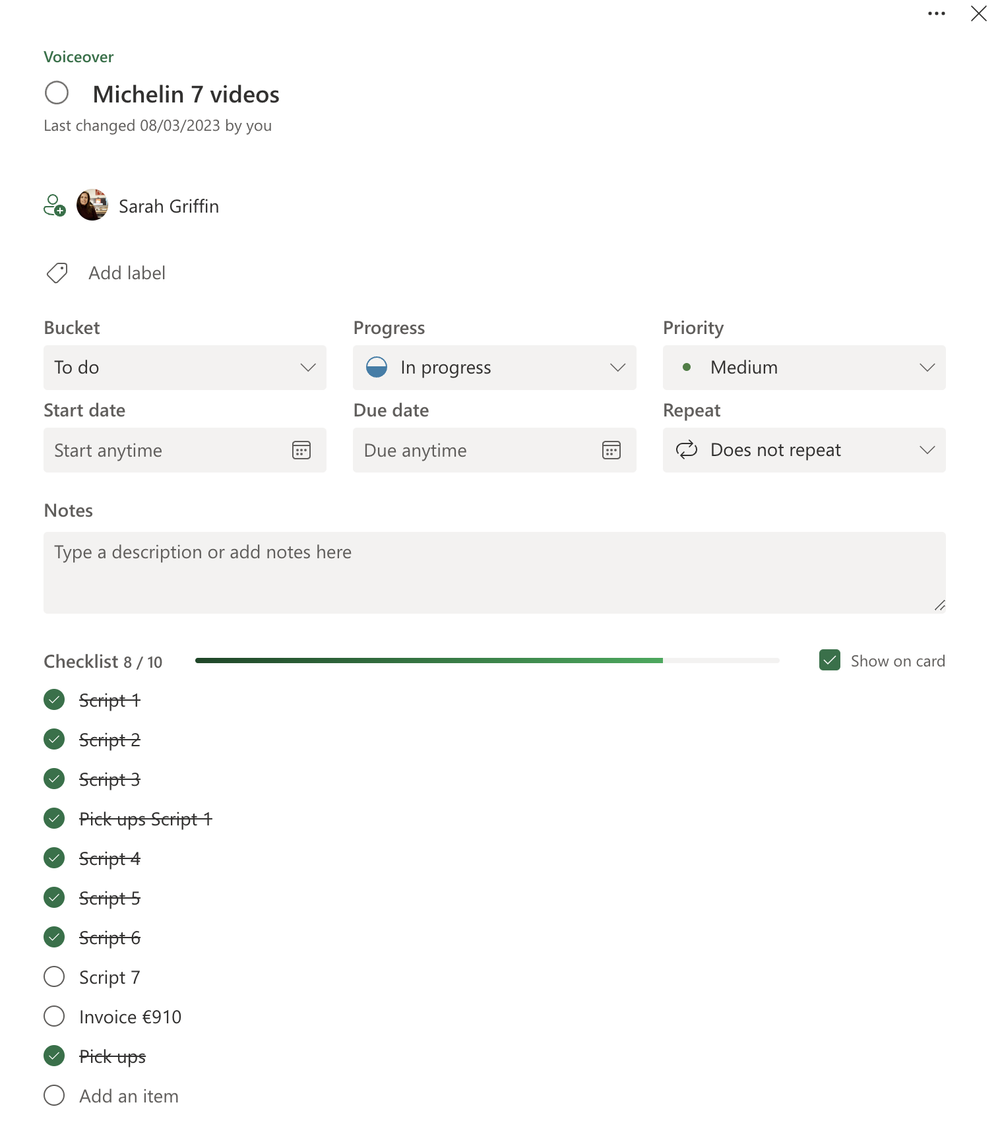Viewport: 1000px width, 1135px height.
Task: Open the Due date calendar picker
Action: (x=611, y=450)
